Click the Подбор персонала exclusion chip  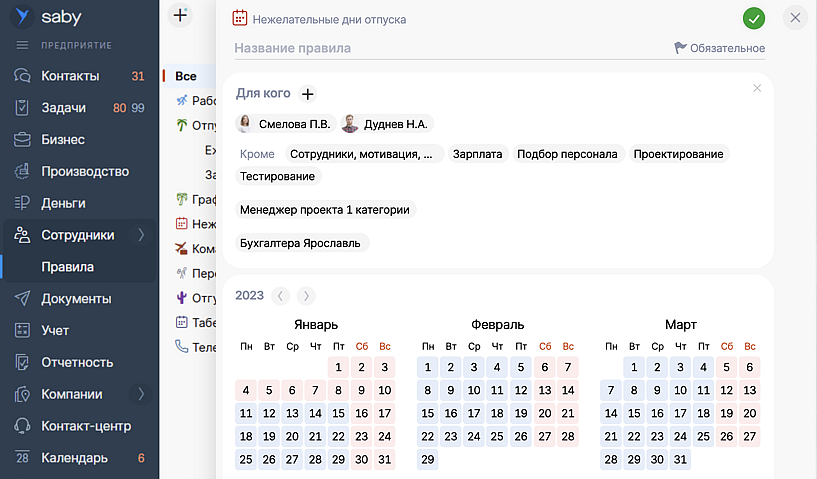click(567, 154)
